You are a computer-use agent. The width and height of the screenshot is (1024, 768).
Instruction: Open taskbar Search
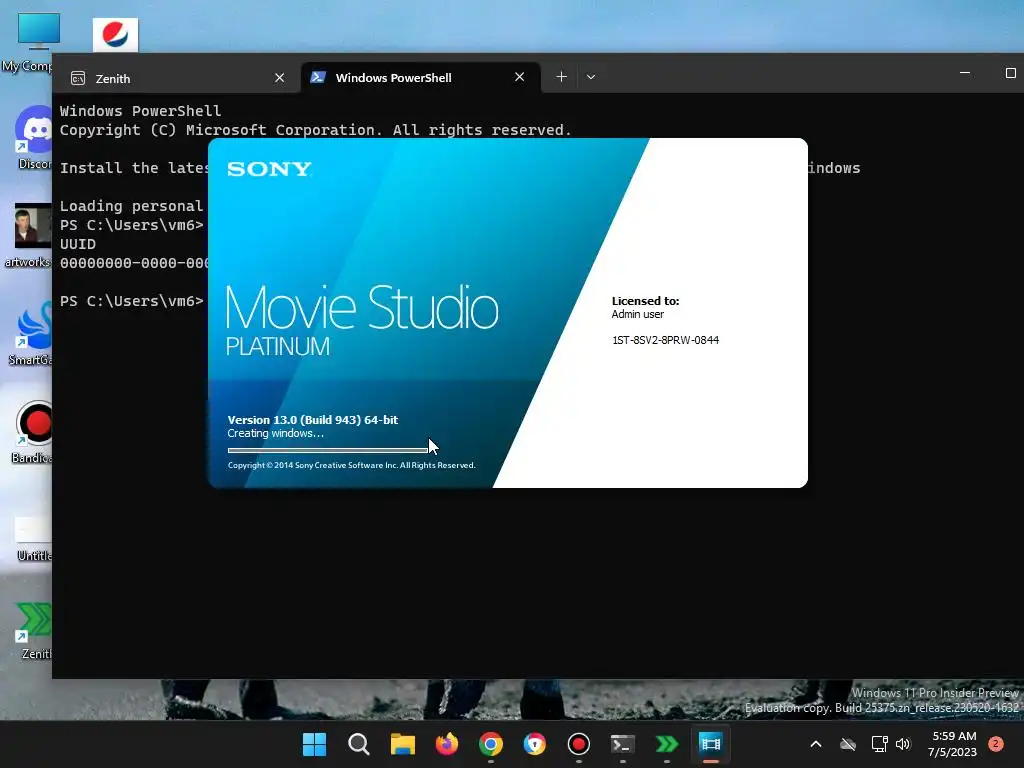(359, 744)
